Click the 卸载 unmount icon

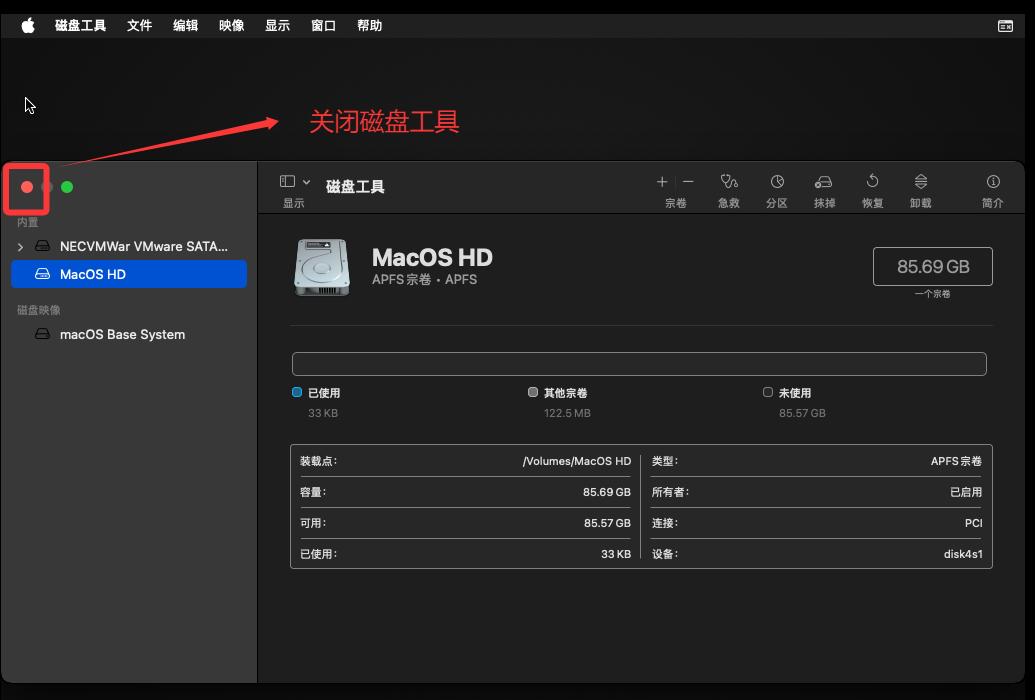coord(921,182)
